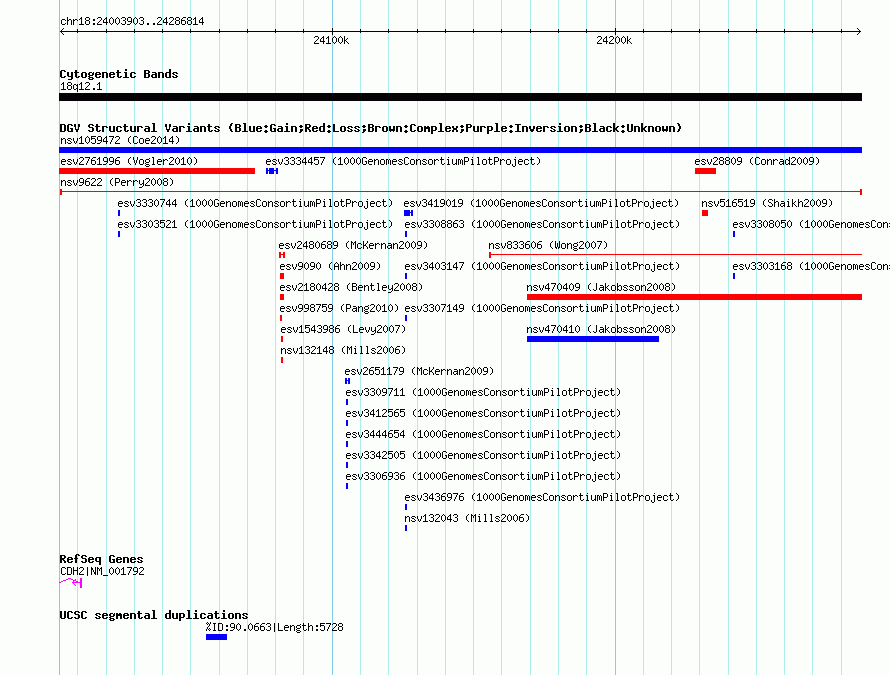This screenshot has height=675, width=890.
Task: Click the magenta CDH2 gene glyph
Action: pyautogui.click(x=71, y=582)
